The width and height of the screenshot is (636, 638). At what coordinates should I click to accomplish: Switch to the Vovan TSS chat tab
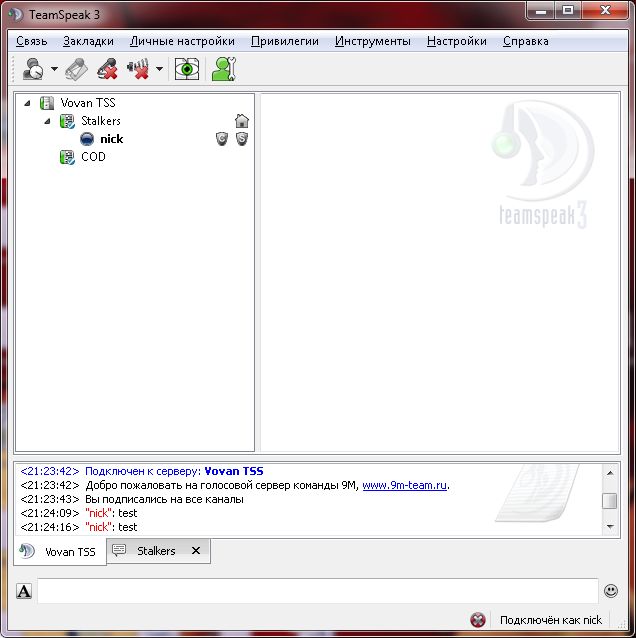(x=60, y=552)
